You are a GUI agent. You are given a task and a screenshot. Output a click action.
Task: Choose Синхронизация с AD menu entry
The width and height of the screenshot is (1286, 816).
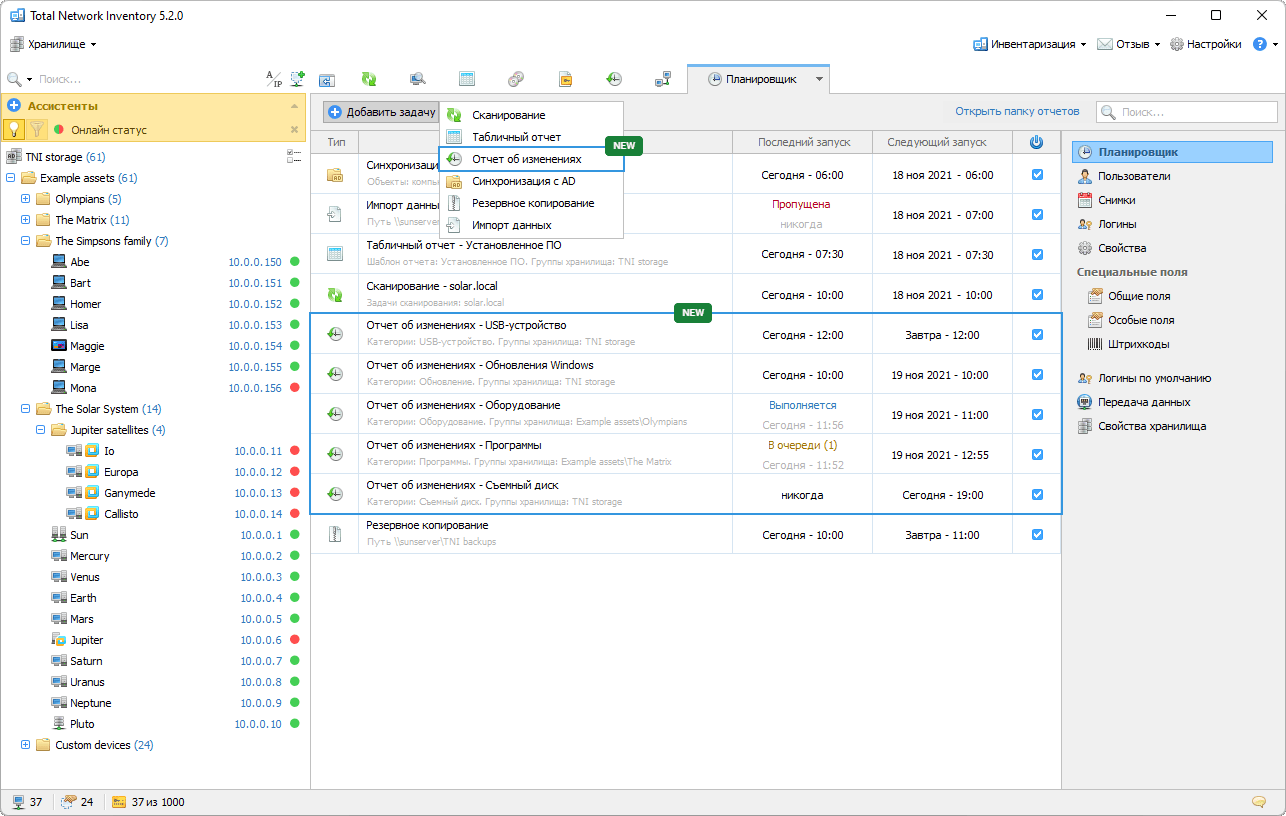click(531, 181)
